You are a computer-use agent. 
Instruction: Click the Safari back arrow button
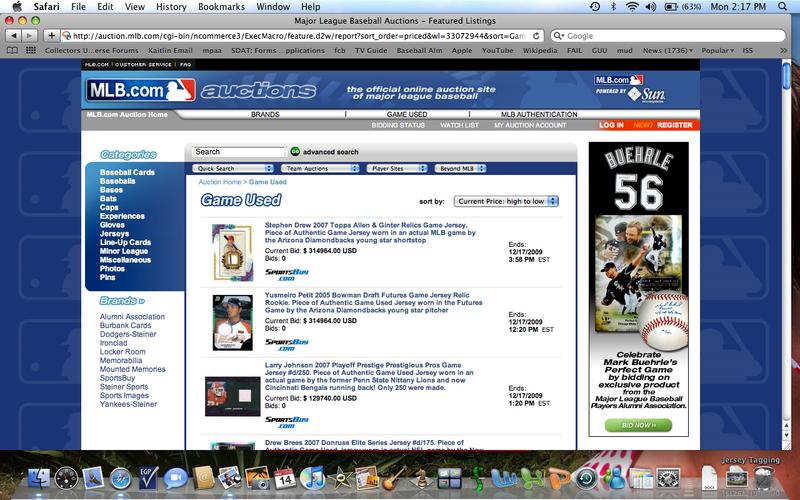tap(14, 36)
